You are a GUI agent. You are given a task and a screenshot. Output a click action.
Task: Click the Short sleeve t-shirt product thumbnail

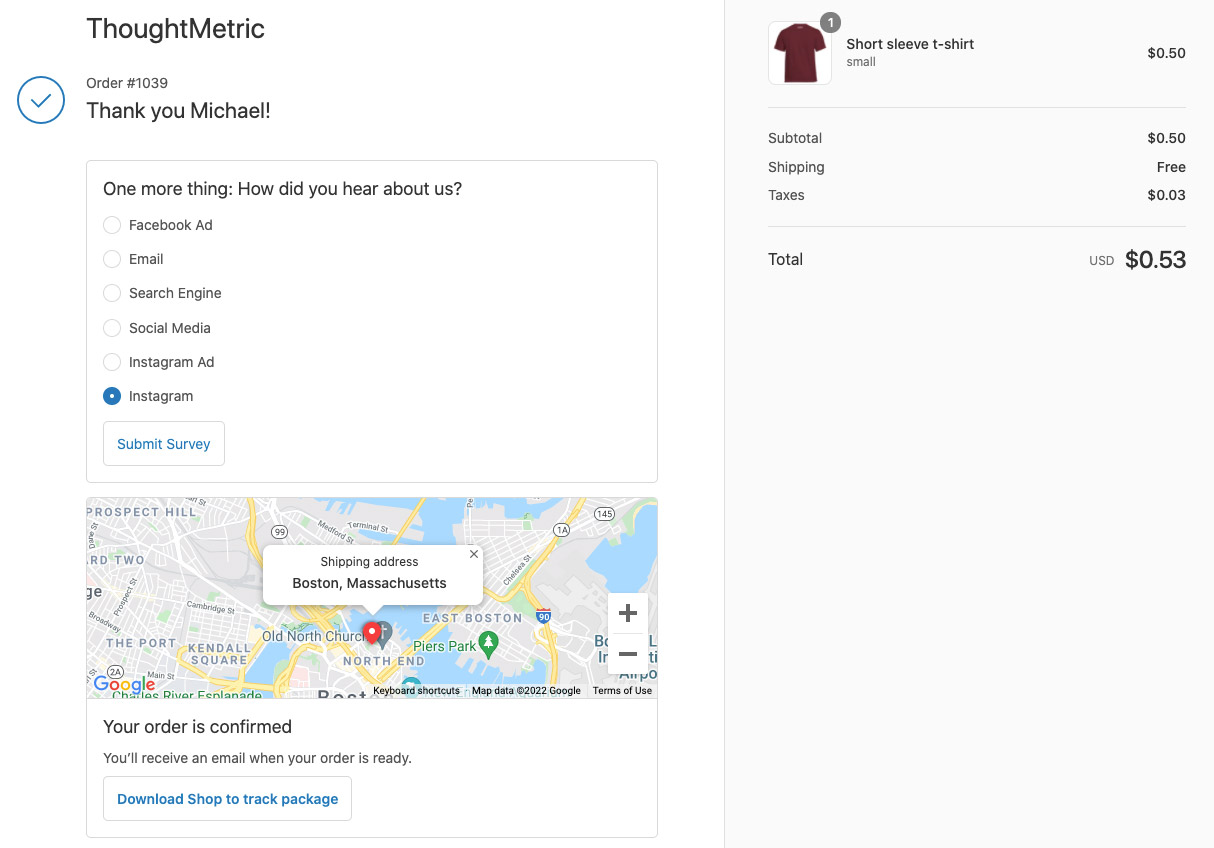click(799, 52)
